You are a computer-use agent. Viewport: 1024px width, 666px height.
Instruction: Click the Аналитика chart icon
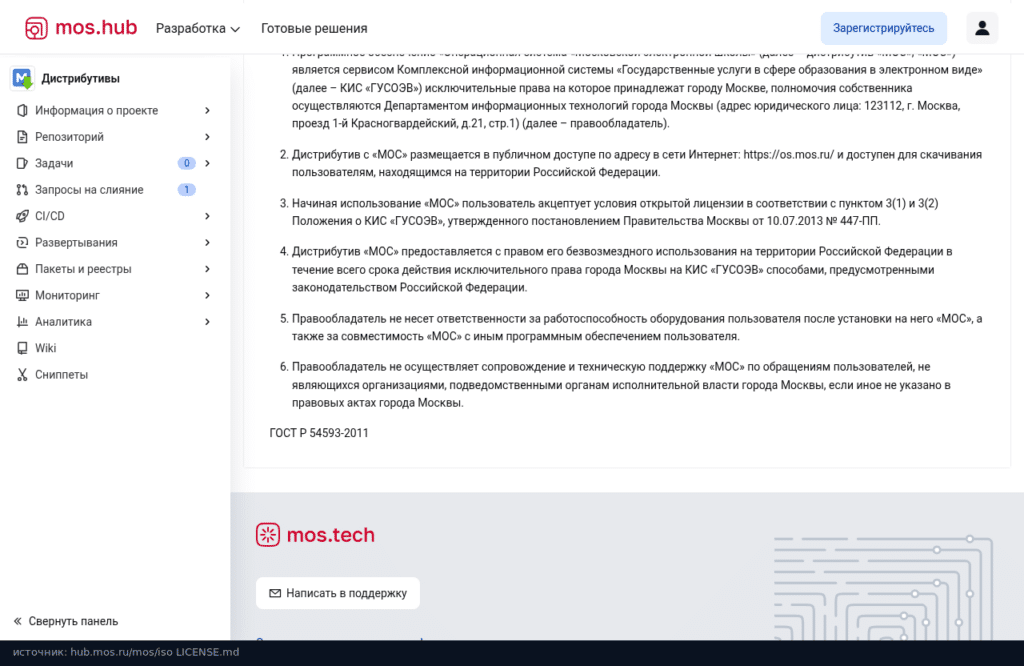pyautogui.click(x=22, y=321)
